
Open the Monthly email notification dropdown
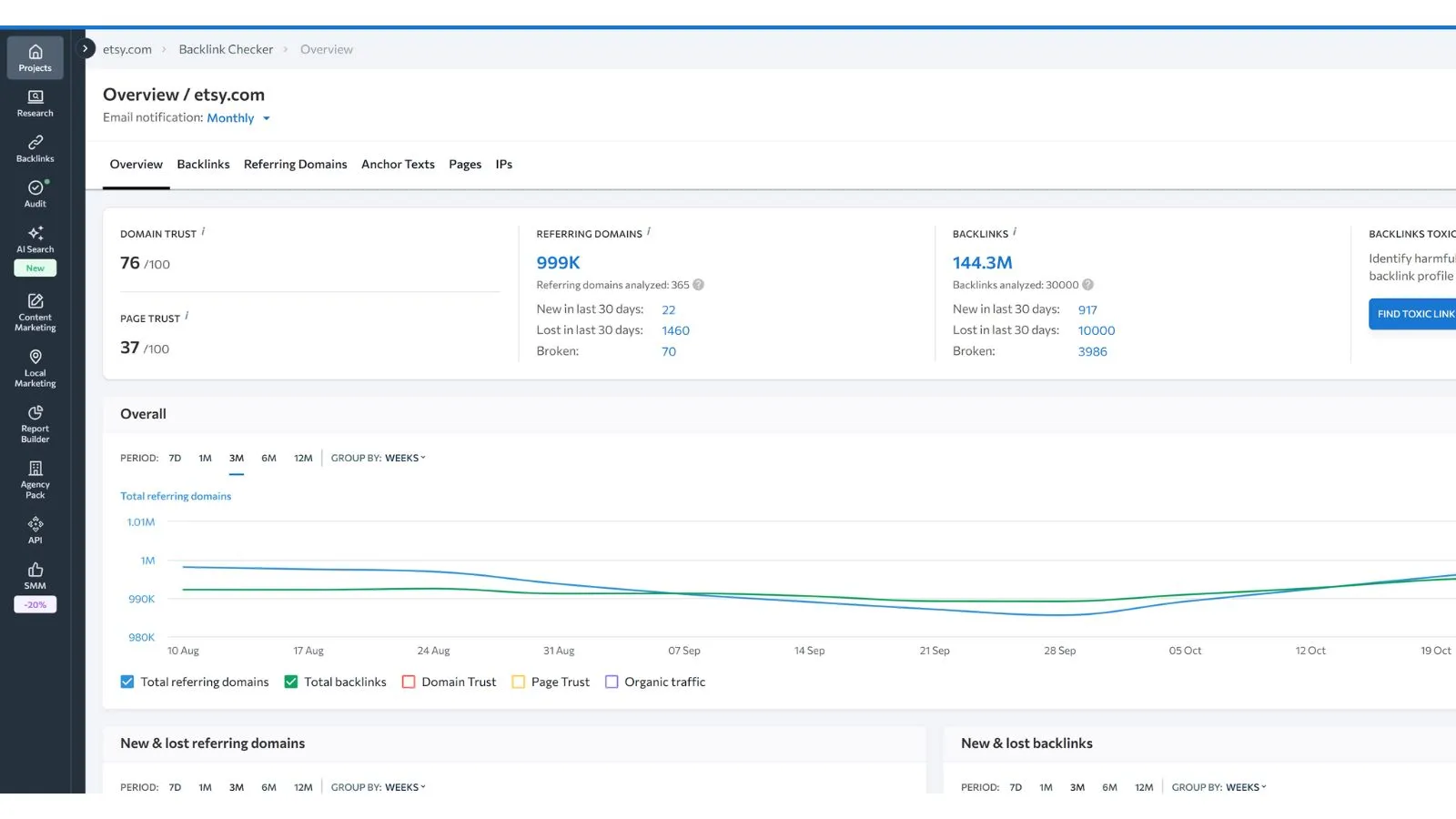(238, 118)
